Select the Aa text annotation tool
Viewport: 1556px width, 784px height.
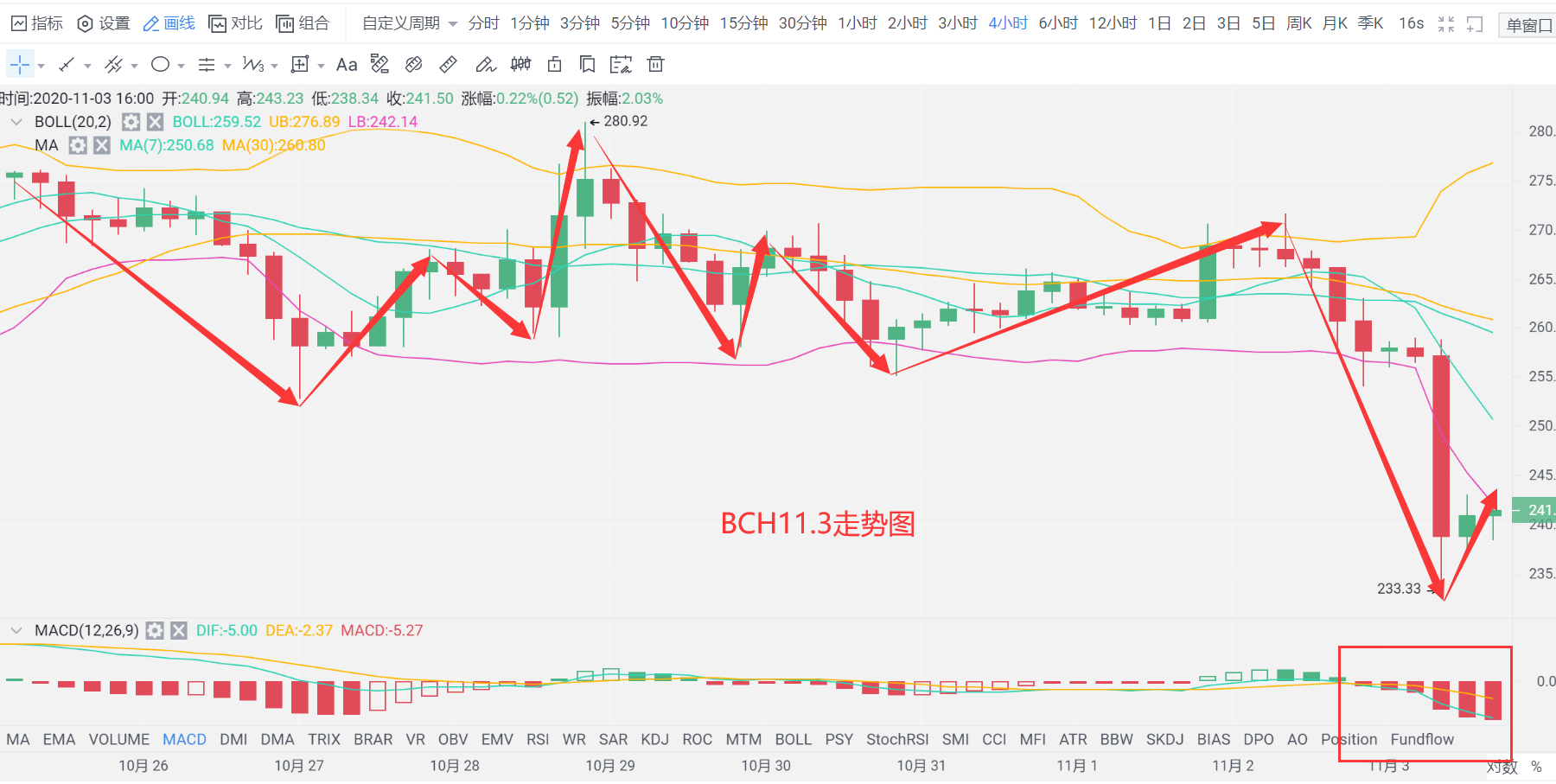(347, 65)
